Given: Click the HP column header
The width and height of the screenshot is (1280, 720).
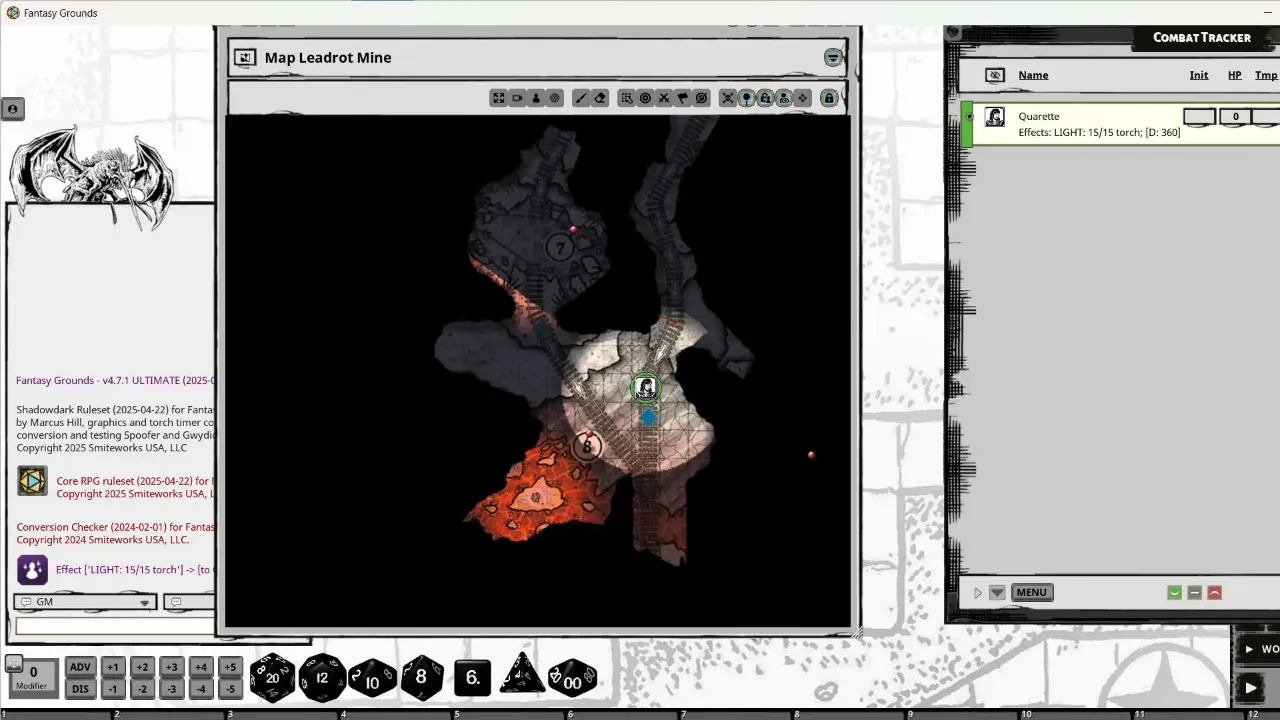Looking at the screenshot, I should tap(1235, 75).
